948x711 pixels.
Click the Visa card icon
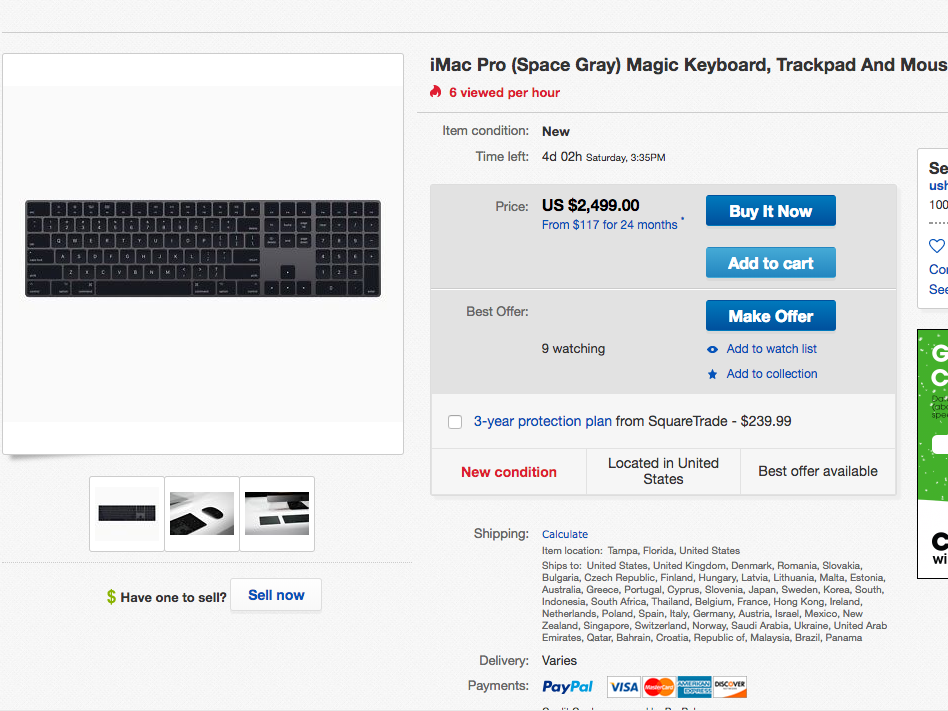point(623,687)
